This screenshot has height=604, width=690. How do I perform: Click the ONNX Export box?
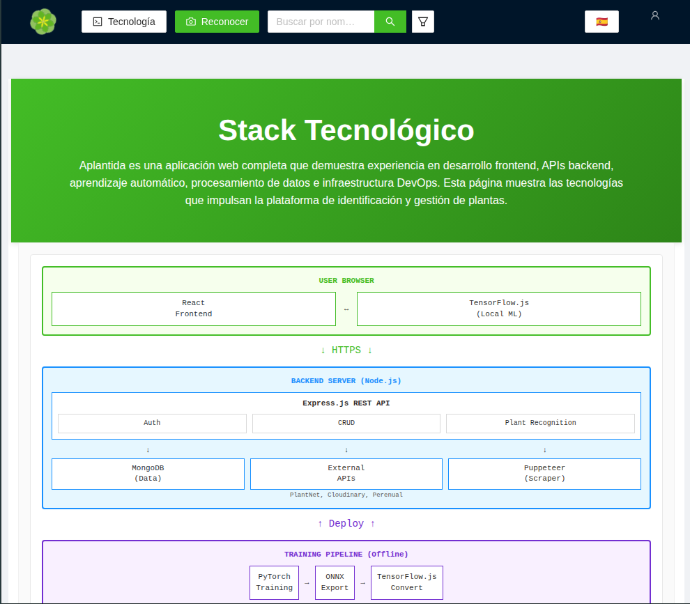334,582
